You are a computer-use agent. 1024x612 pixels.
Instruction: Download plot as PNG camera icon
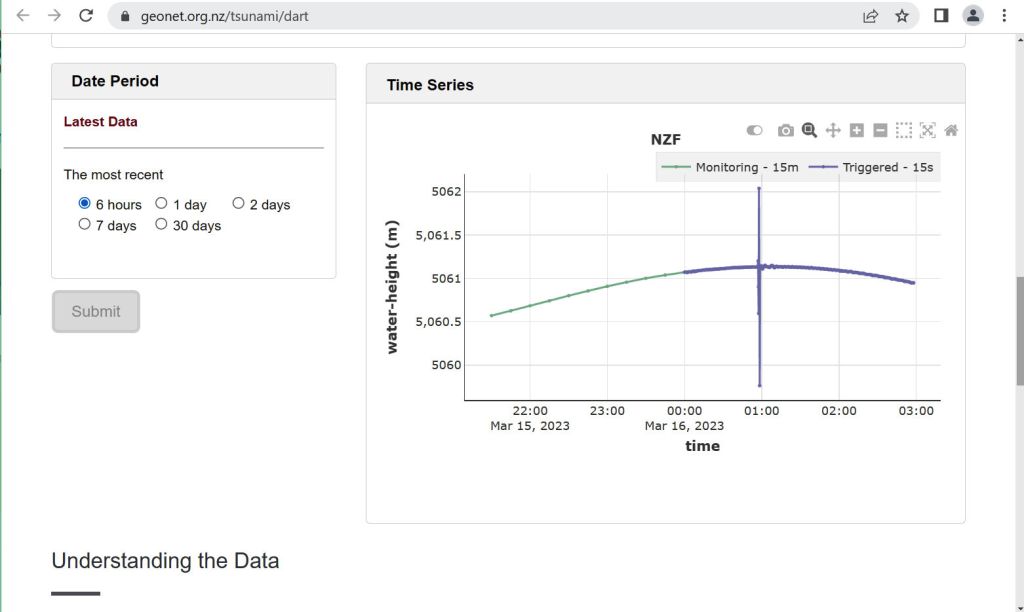[x=786, y=131]
